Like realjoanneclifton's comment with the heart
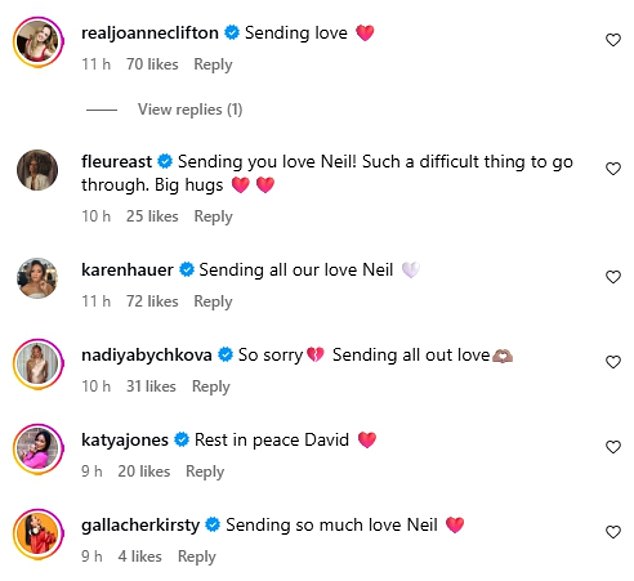The image size is (634, 581). pyautogui.click(x=613, y=40)
